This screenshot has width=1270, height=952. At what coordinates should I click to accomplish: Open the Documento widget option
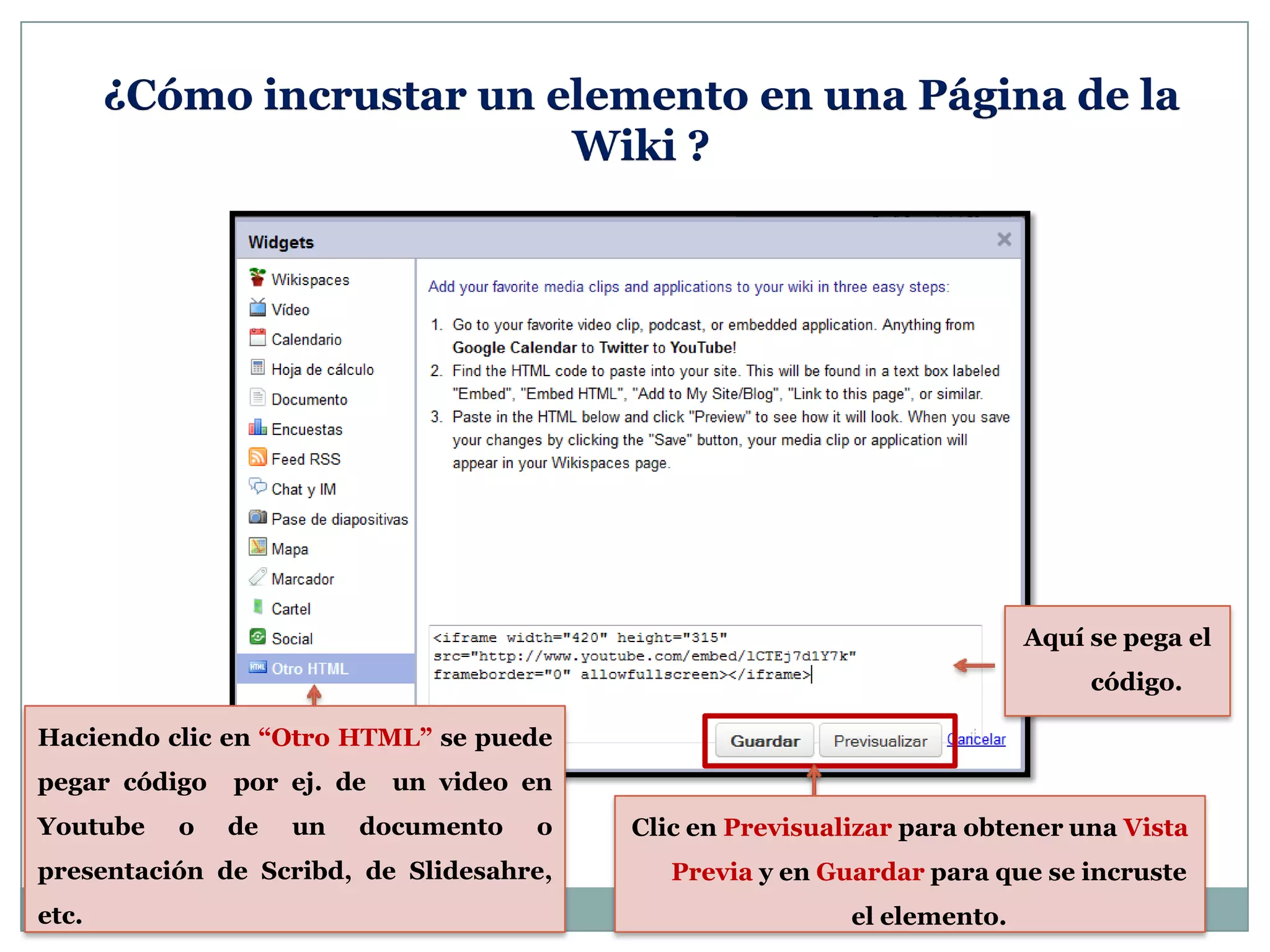(309, 400)
